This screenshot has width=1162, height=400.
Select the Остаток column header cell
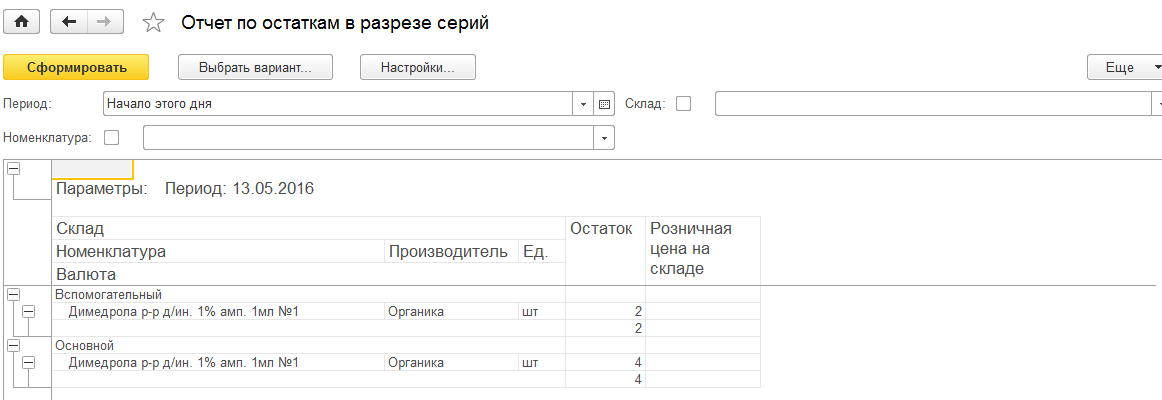click(605, 250)
